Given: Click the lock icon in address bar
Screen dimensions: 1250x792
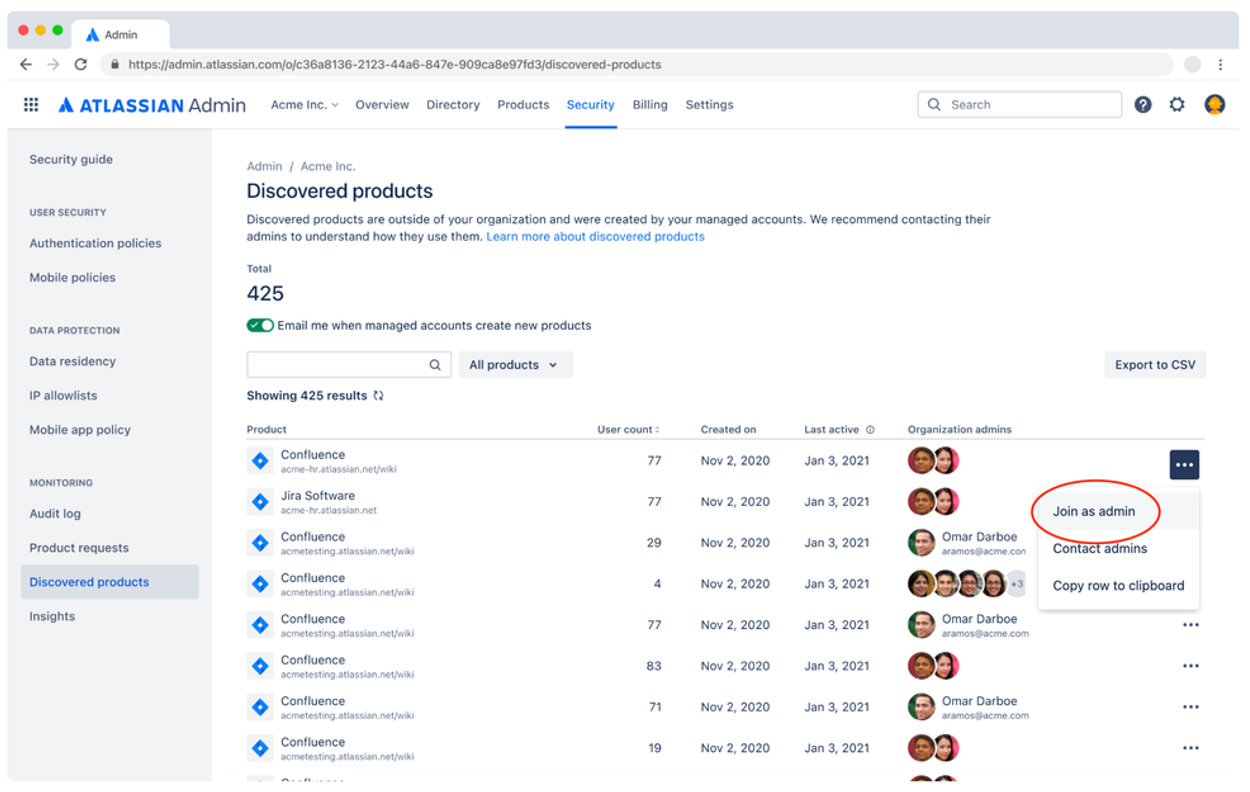Looking at the screenshot, I should (x=115, y=64).
